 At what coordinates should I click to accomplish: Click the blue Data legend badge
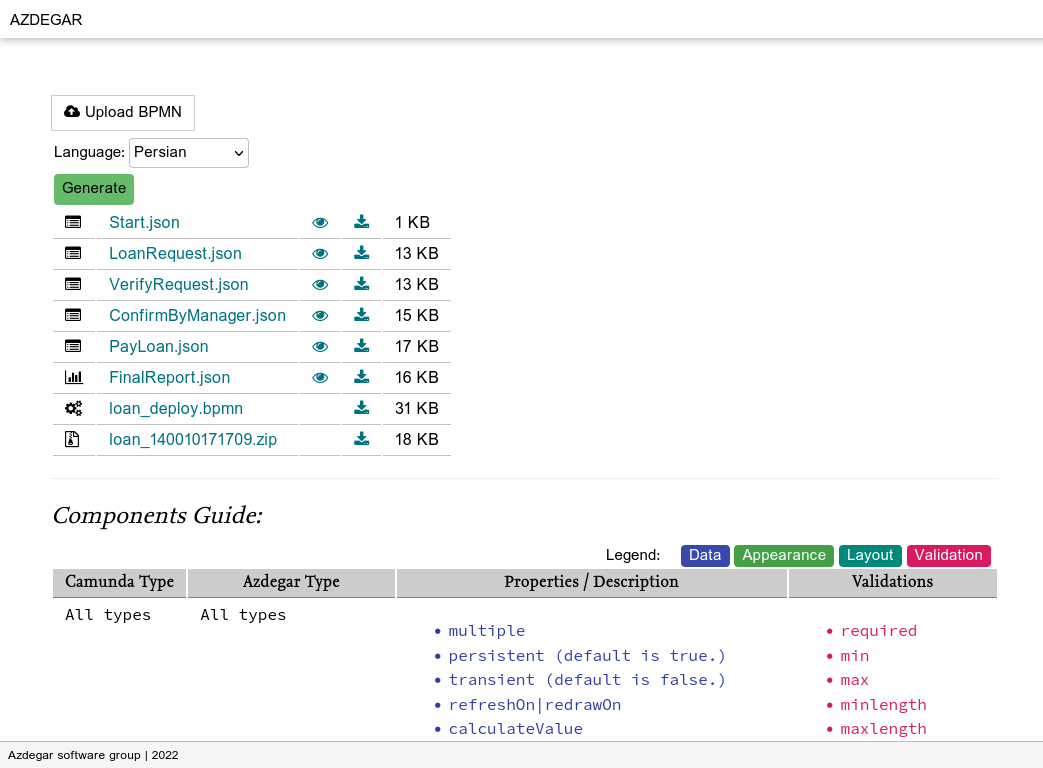(x=705, y=555)
